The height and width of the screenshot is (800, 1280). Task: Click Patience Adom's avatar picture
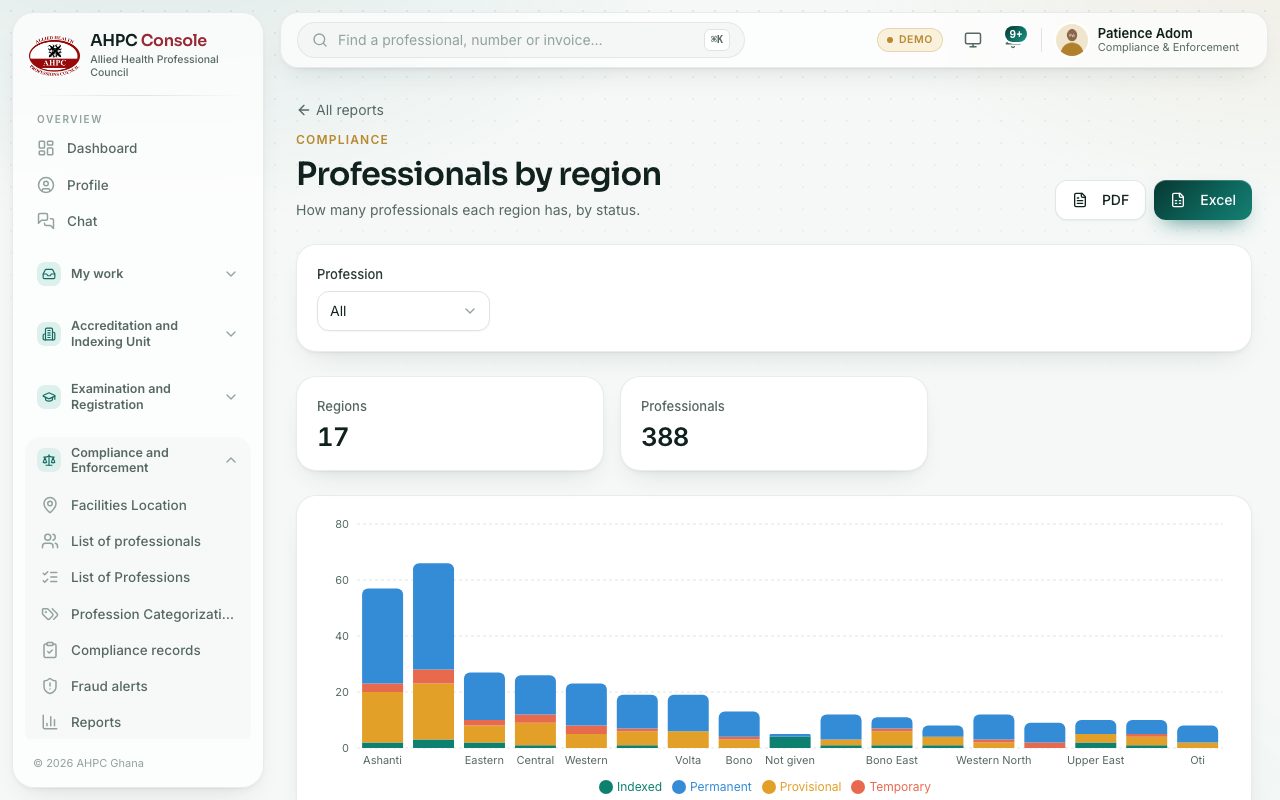1072,40
